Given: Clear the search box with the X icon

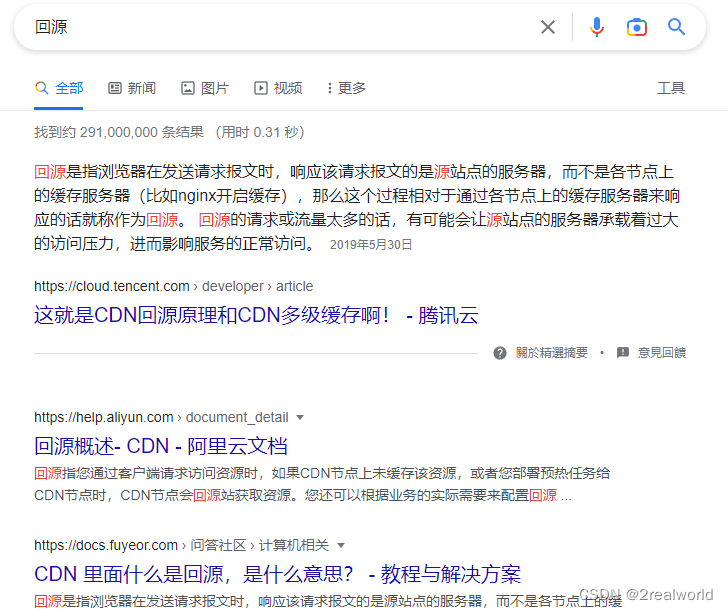Looking at the screenshot, I should coord(548,27).
